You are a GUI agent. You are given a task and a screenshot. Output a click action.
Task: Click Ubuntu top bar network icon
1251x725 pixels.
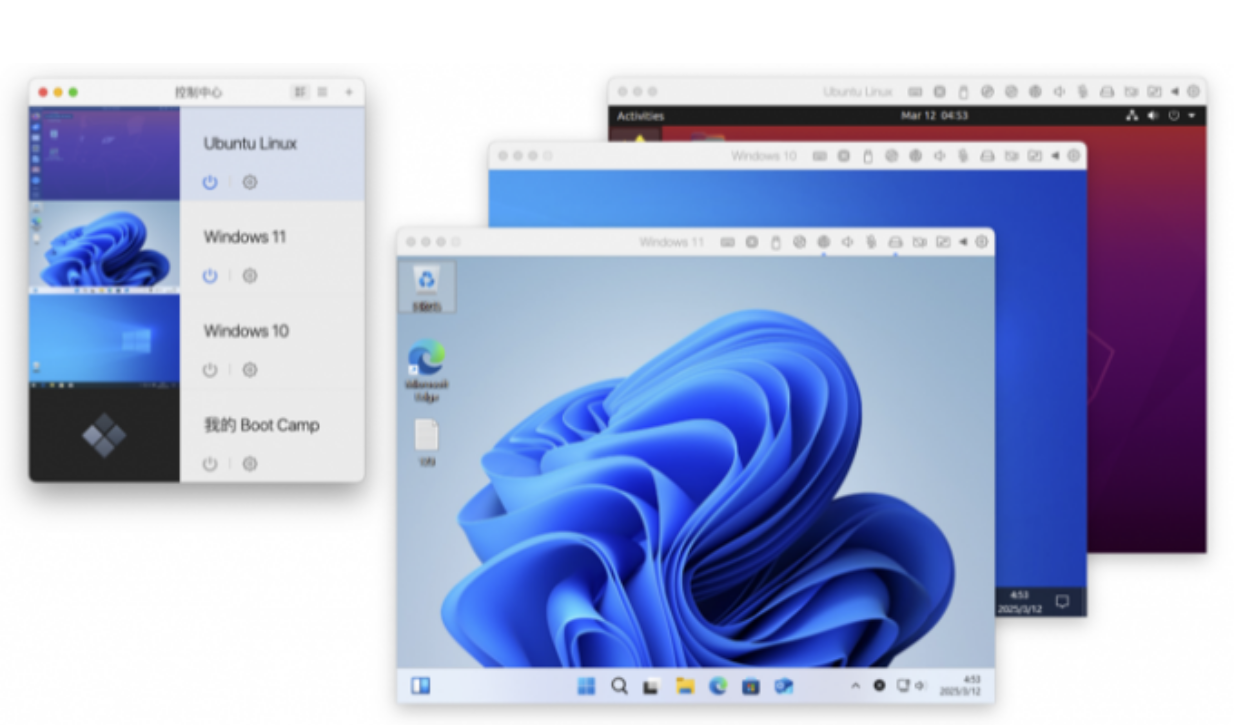(1132, 116)
